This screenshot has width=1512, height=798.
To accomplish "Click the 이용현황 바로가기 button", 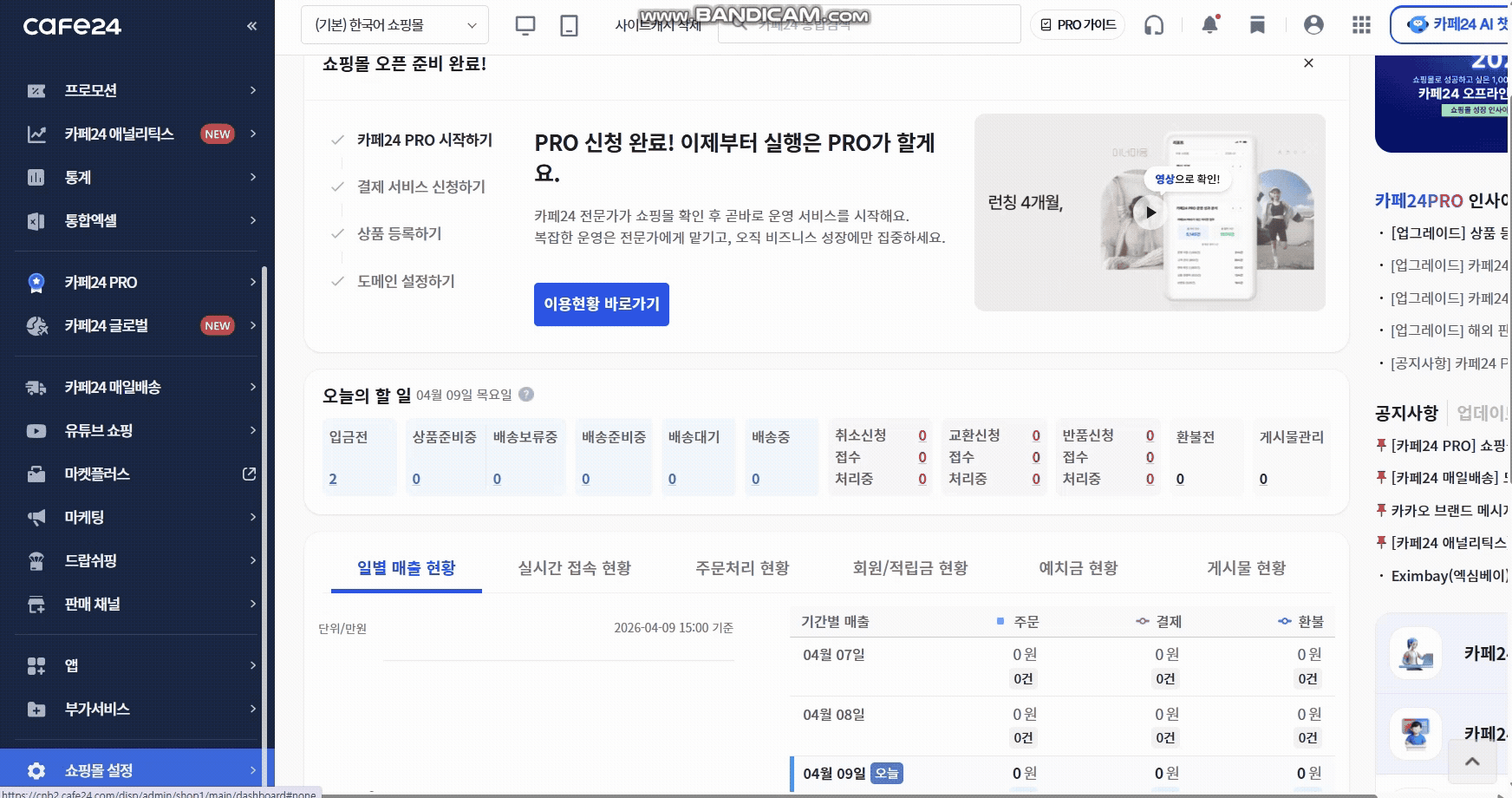I will click(602, 304).
